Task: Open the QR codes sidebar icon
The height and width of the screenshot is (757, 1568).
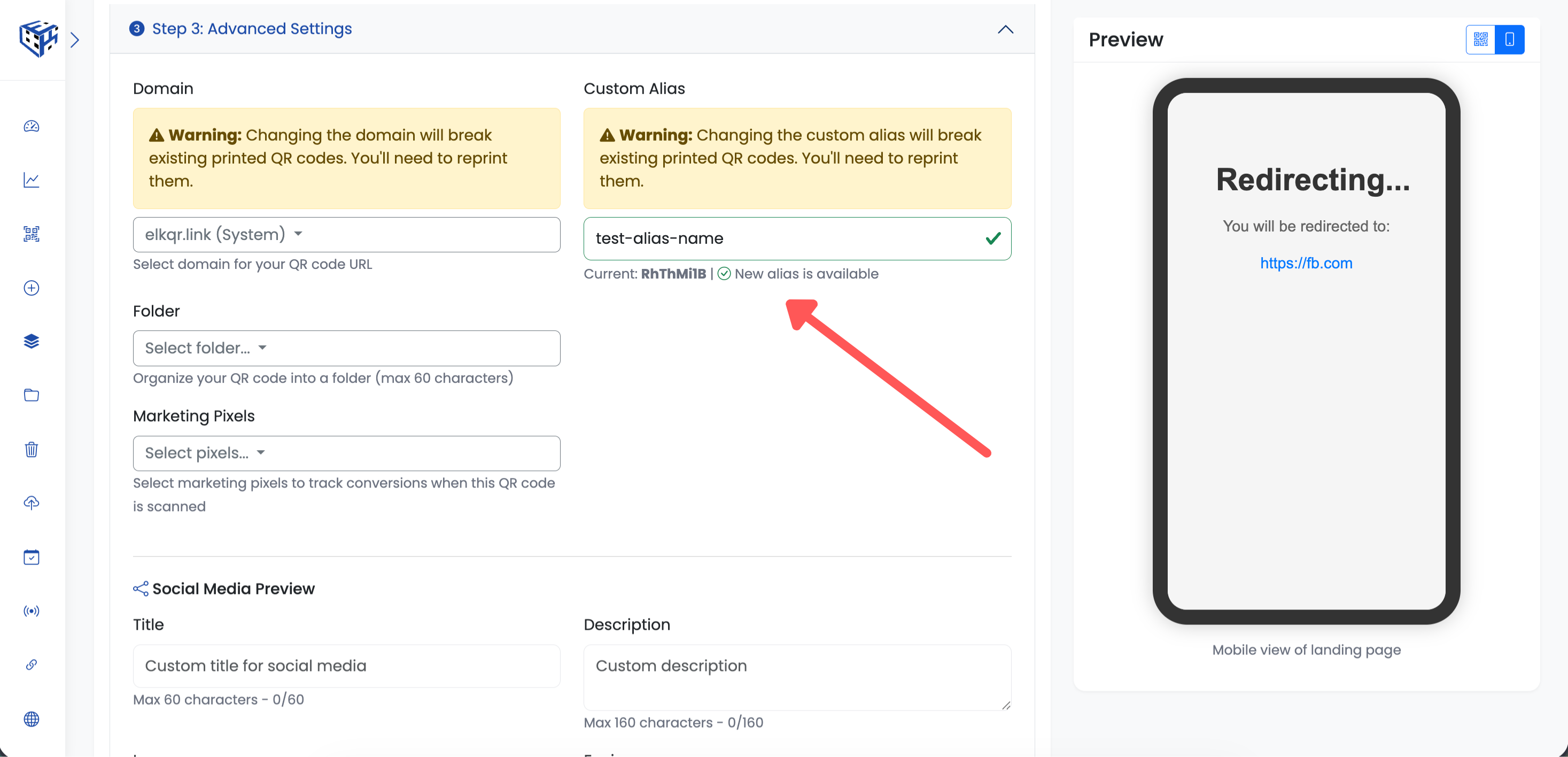Action: (x=32, y=234)
